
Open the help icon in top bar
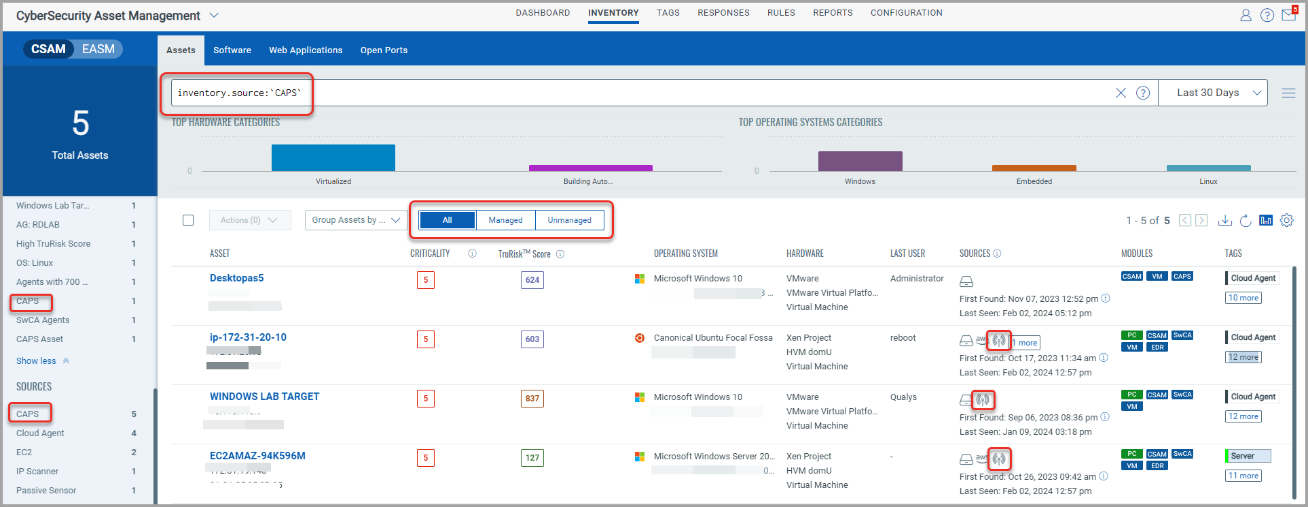click(1267, 15)
